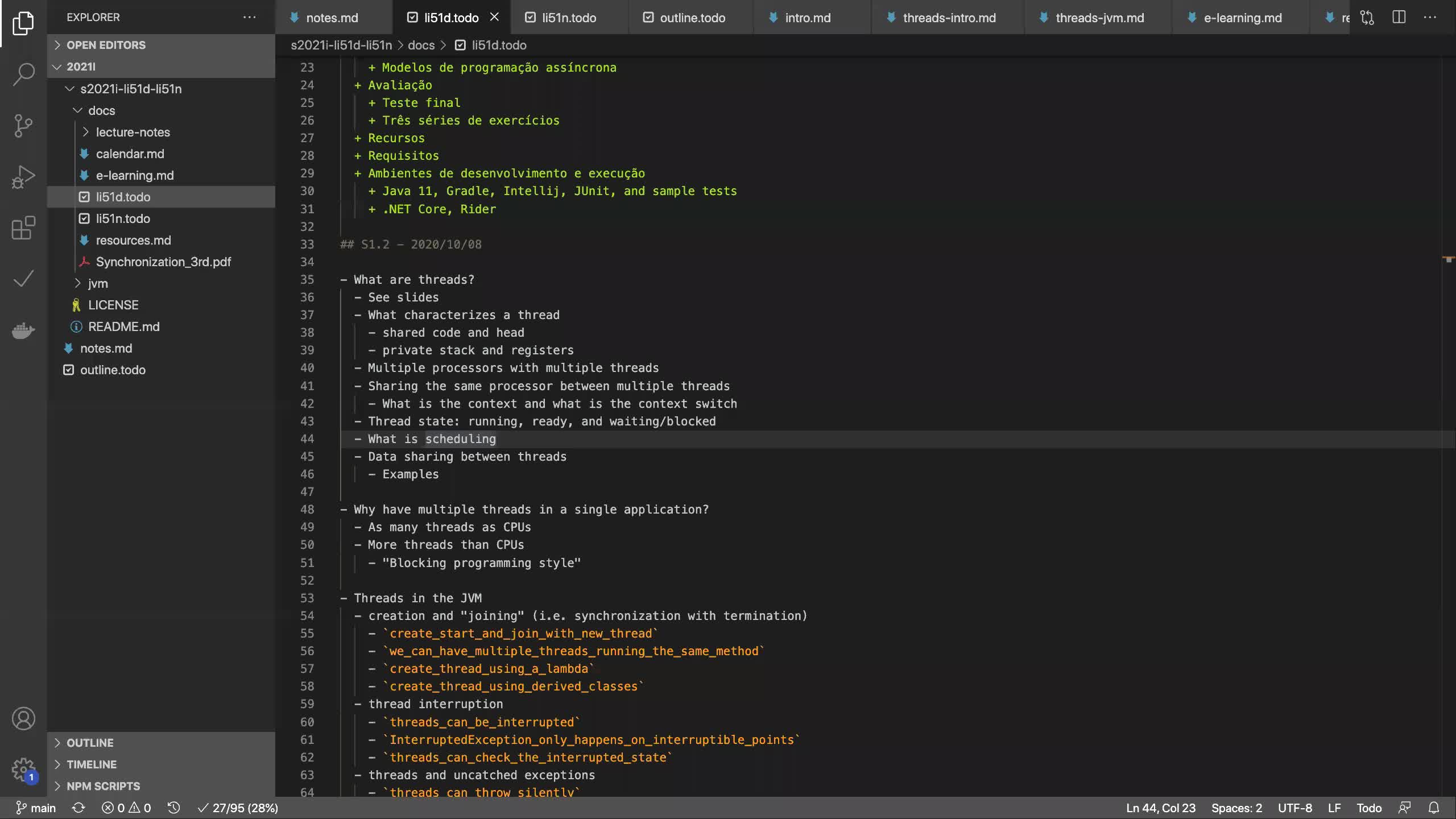Open e-learning.md in the explorer tree
The width and height of the screenshot is (1456, 819).
click(161, 175)
